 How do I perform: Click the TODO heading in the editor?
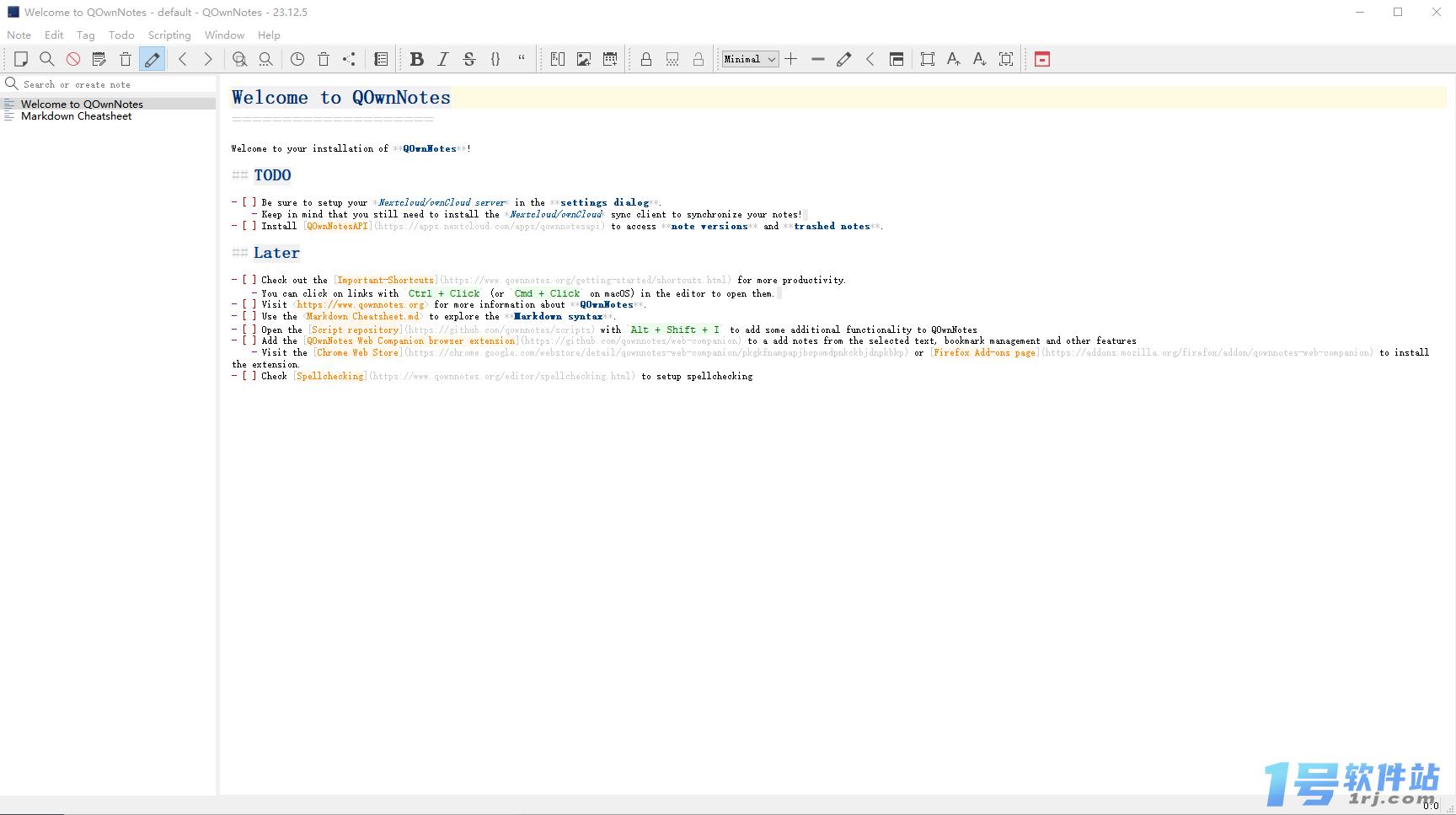(x=272, y=175)
